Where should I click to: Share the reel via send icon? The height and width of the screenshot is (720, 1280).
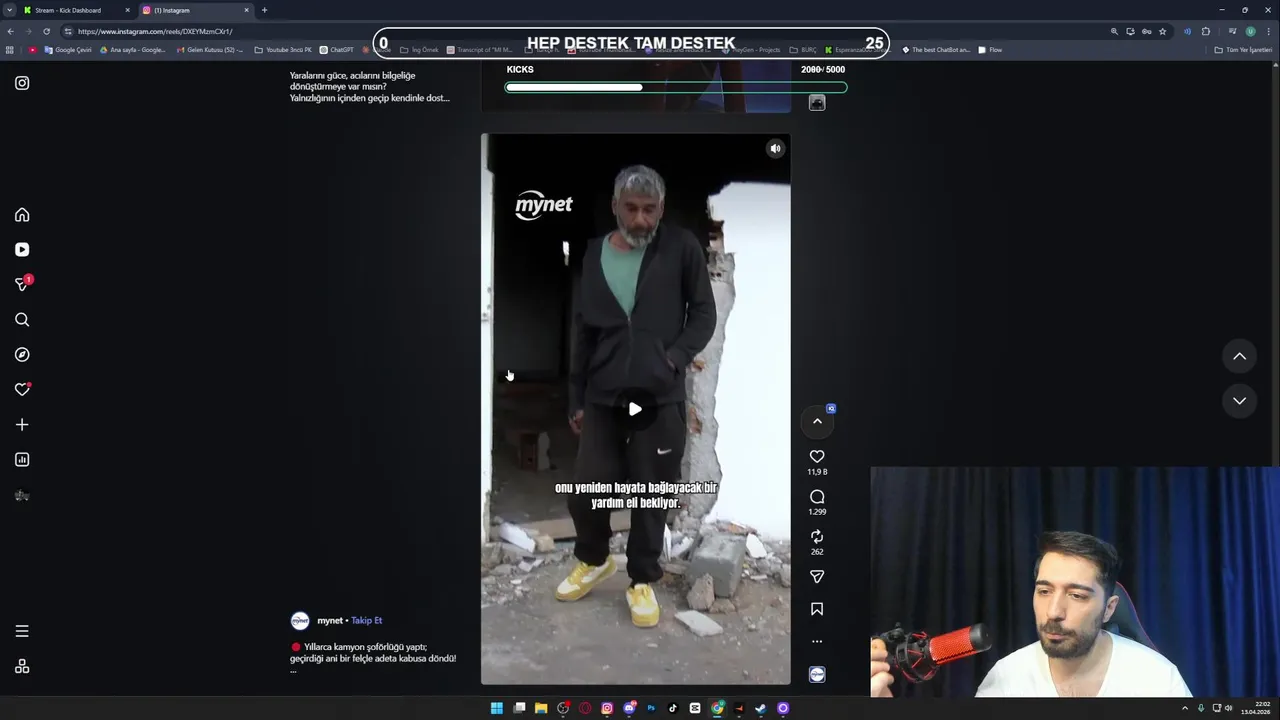[817, 577]
